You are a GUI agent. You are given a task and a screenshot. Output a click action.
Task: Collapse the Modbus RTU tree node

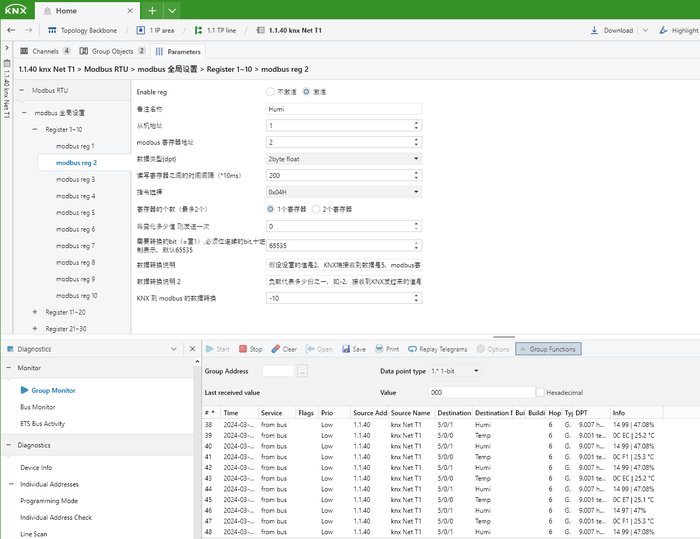(21, 90)
